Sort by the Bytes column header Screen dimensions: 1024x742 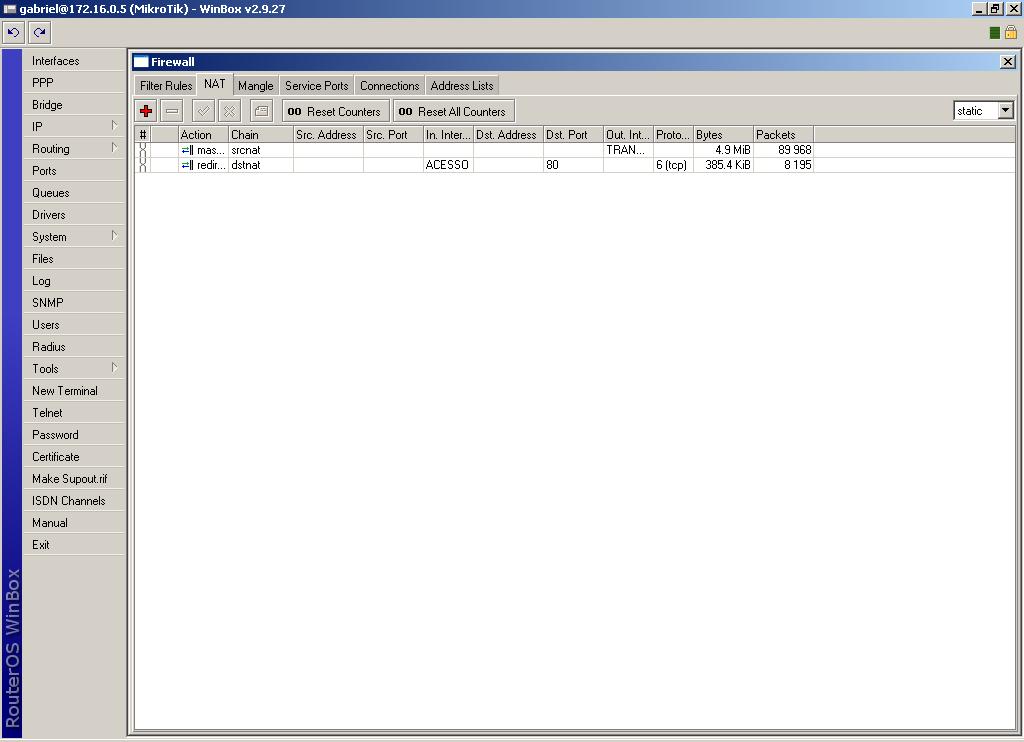point(723,135)
